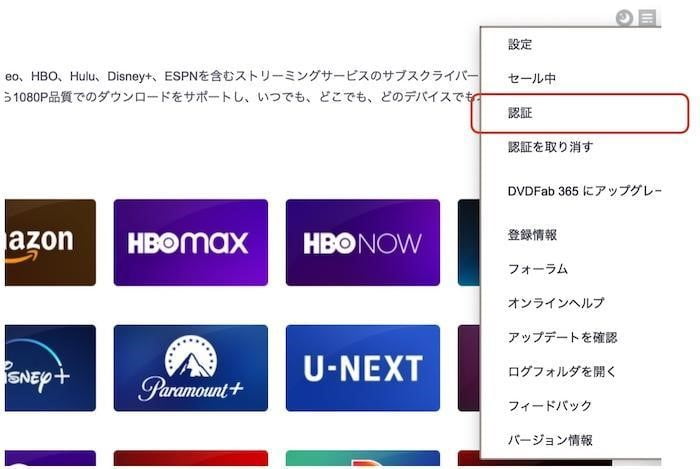Select the Paramount+ service tile
This screenshot has width=700, height=469.
[x=191, y=368]
